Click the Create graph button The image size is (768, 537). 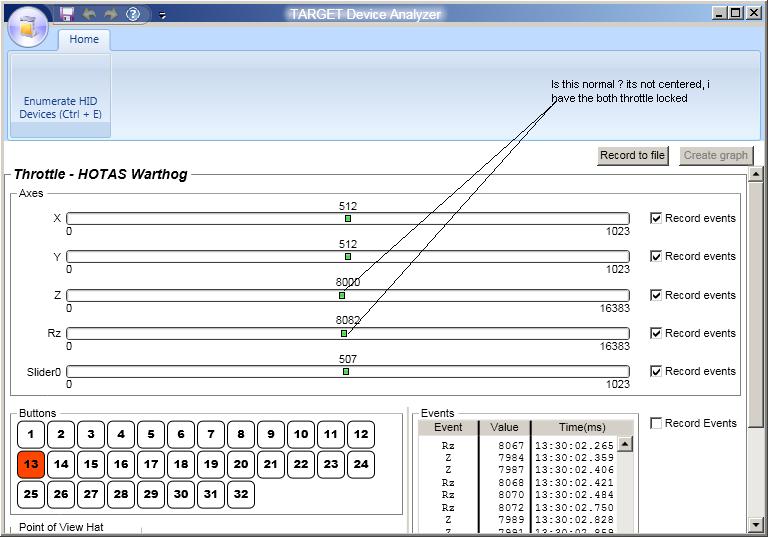[x=716, y=156]
